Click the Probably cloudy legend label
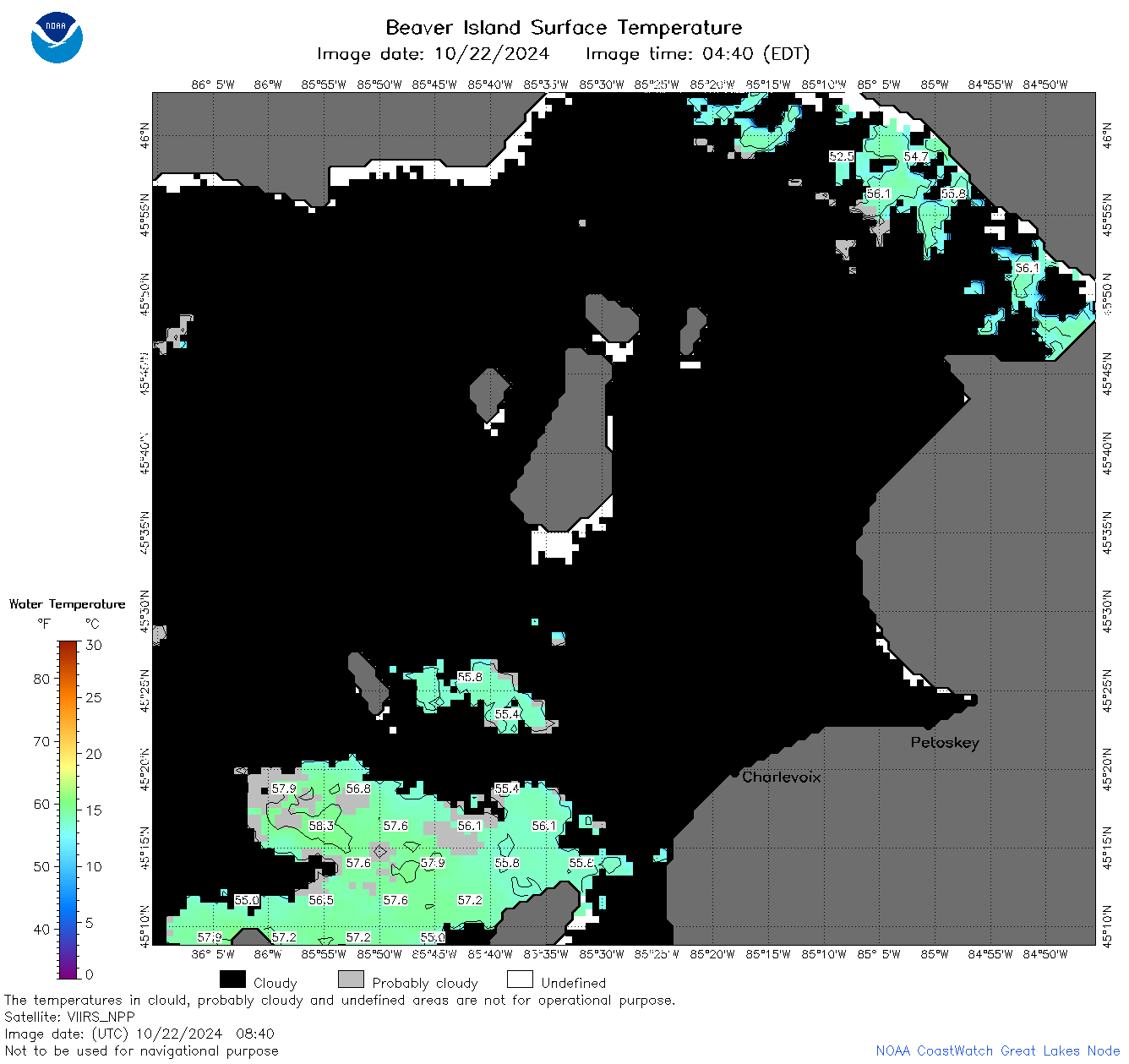This screenshot has height=1064, width=1129. (425, 983)
